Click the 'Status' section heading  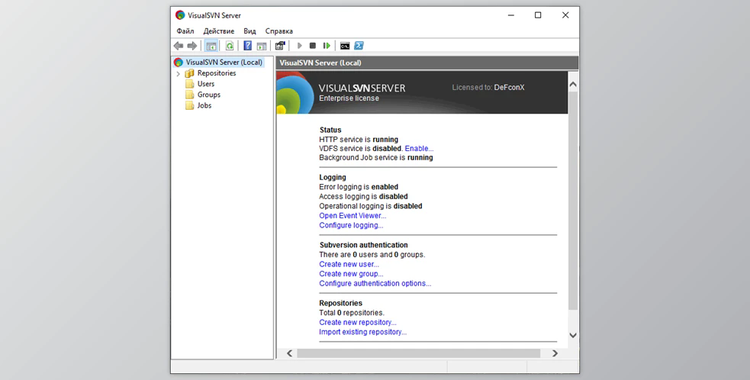point(330,130)
